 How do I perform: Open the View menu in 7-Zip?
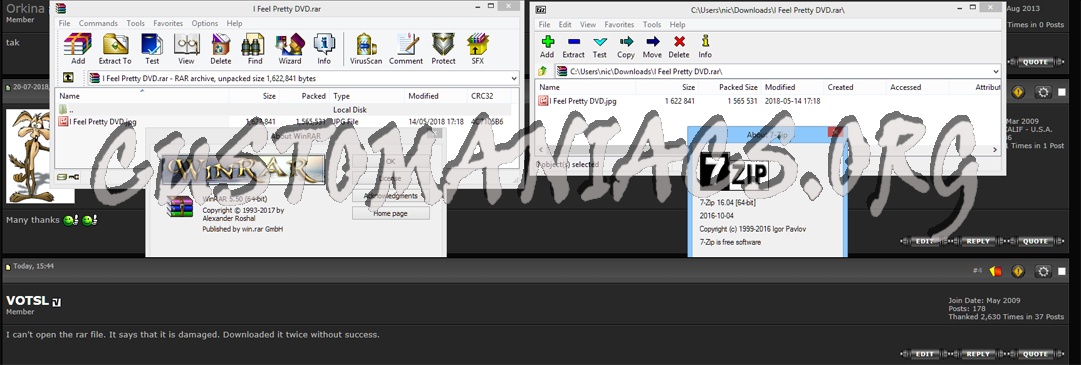click(587, 25)
